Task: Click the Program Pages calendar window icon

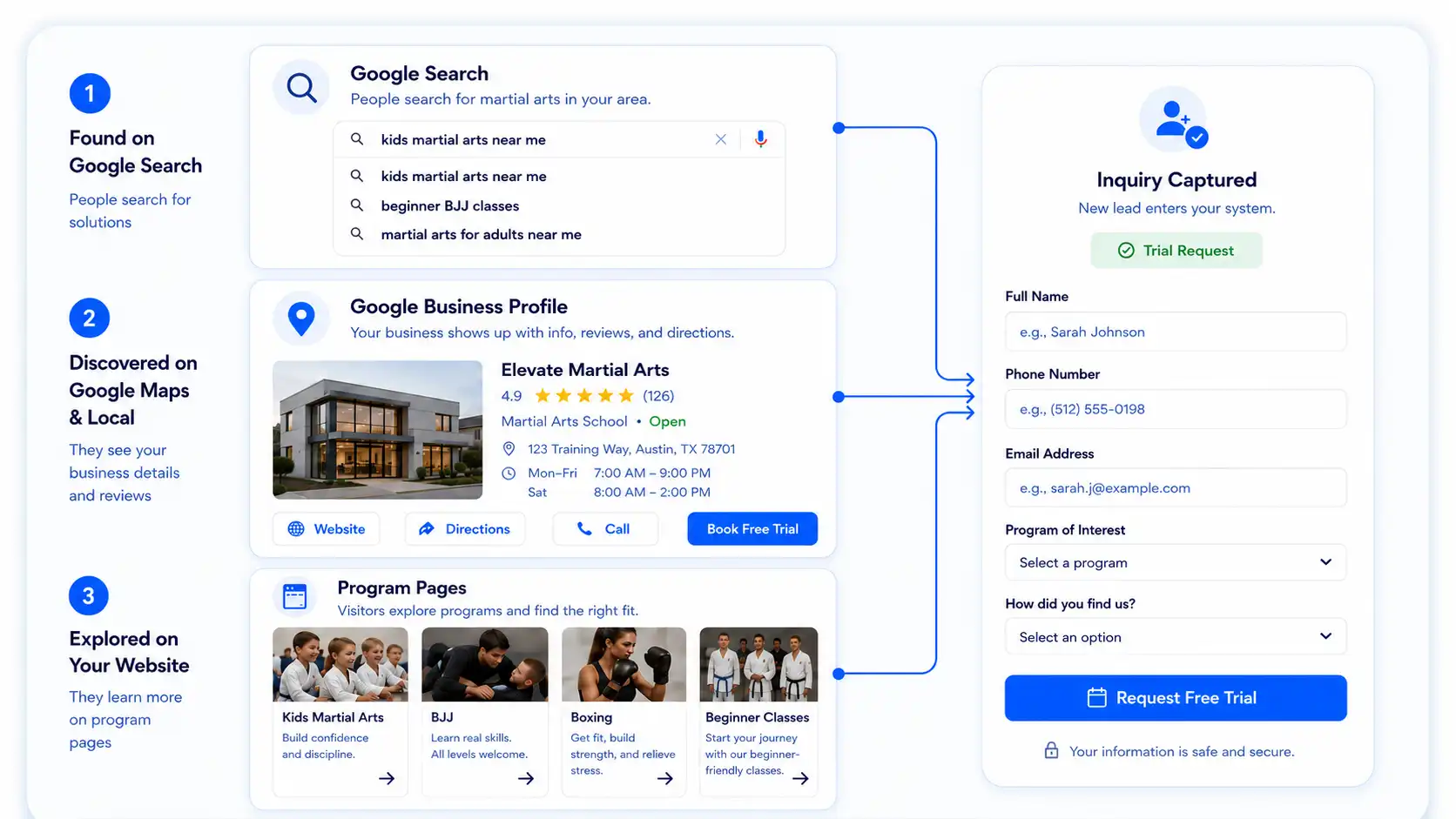Action: [295, 596]
